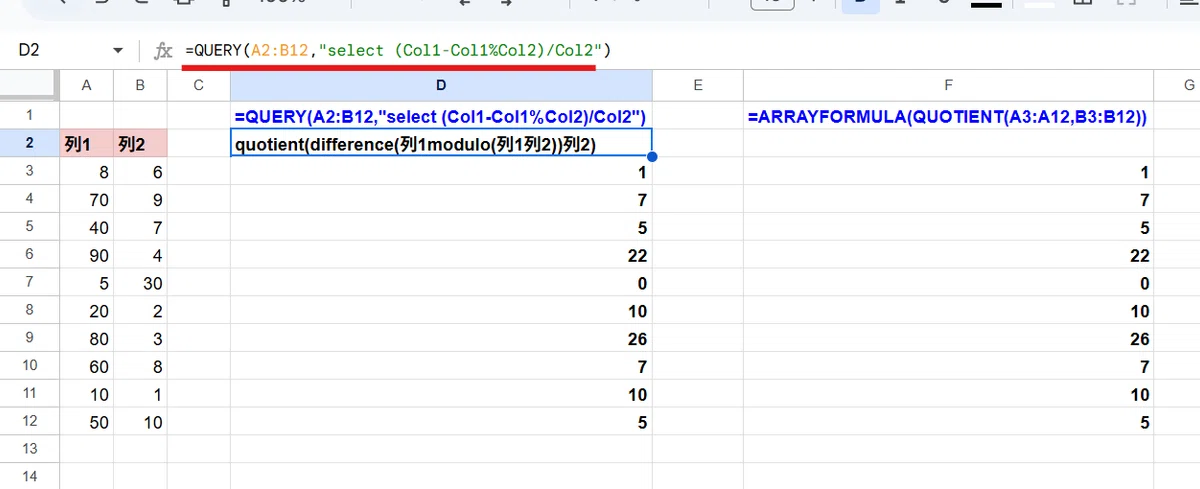The image size is (1200, 489).
Task: Select cell A12 containing 50
Action: tap(86, 422)
